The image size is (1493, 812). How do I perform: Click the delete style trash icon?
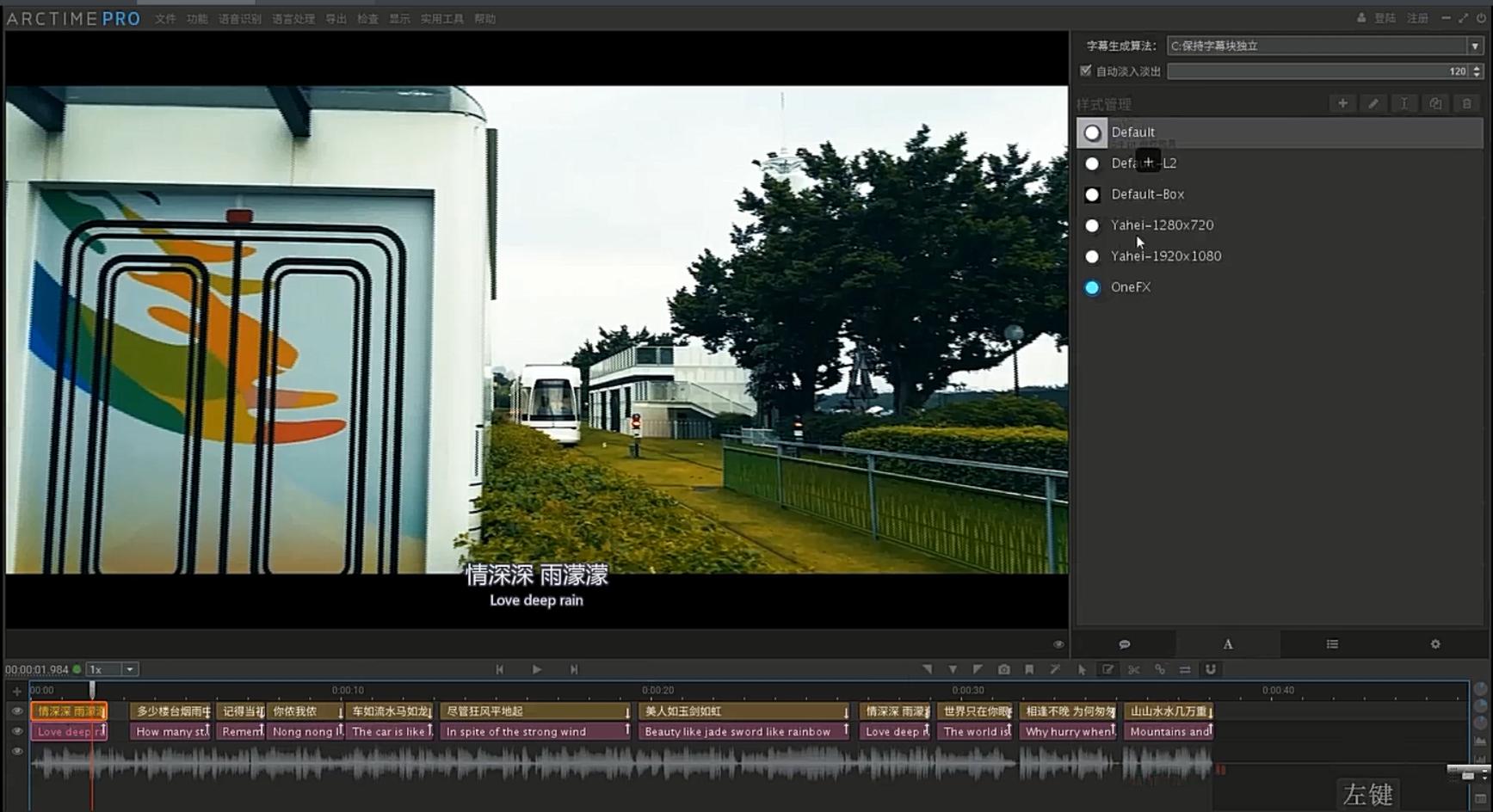[x=1466, y=103]
